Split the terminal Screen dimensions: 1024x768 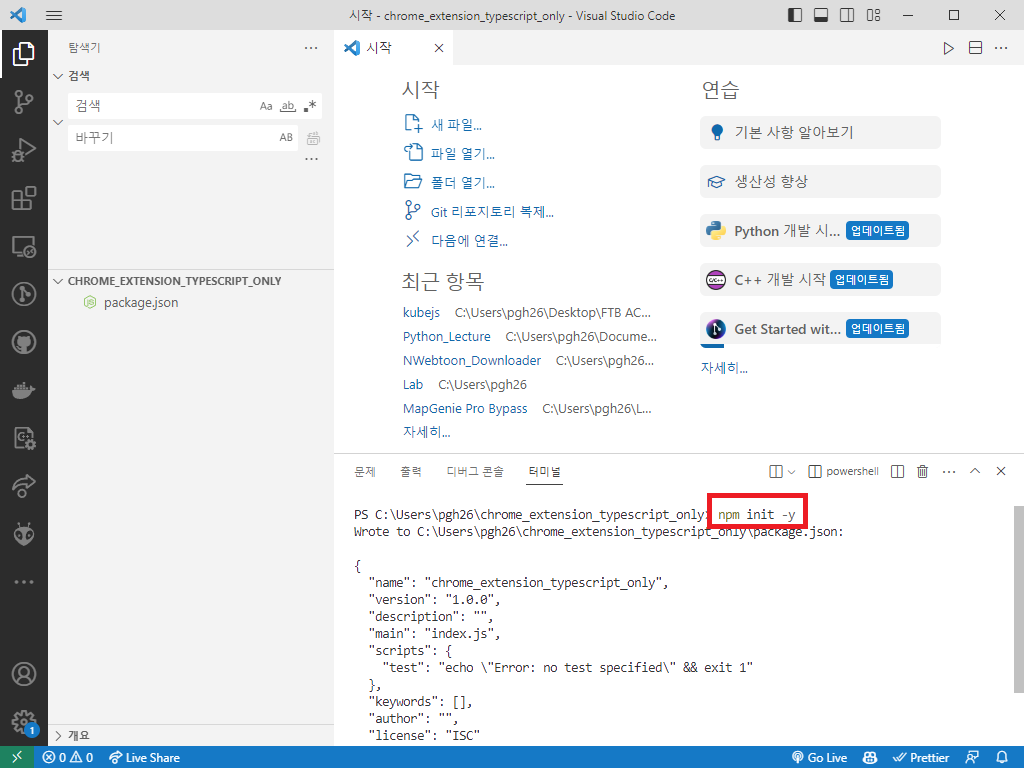897,472
